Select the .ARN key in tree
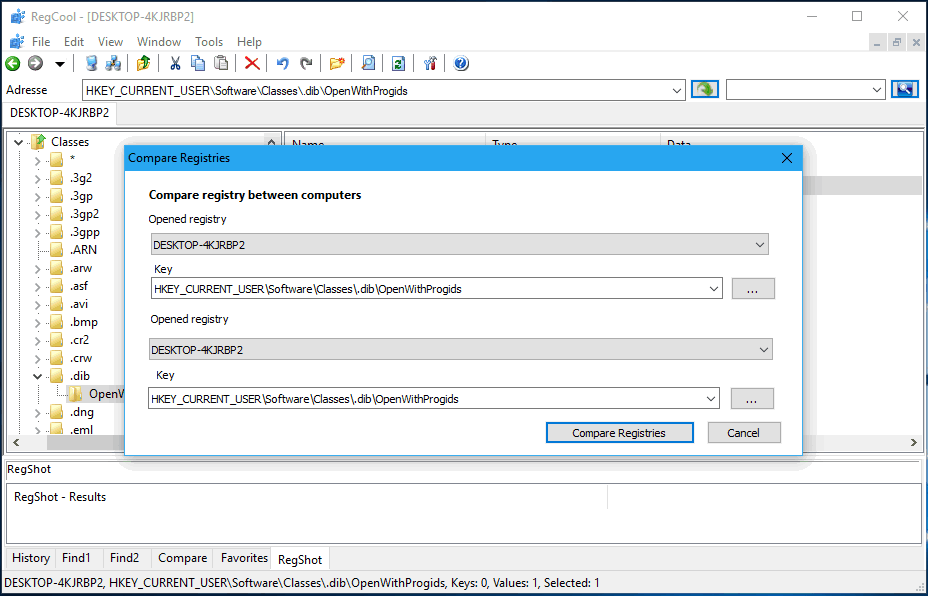The height and width of the screenshot is (596, 928). 83,250
